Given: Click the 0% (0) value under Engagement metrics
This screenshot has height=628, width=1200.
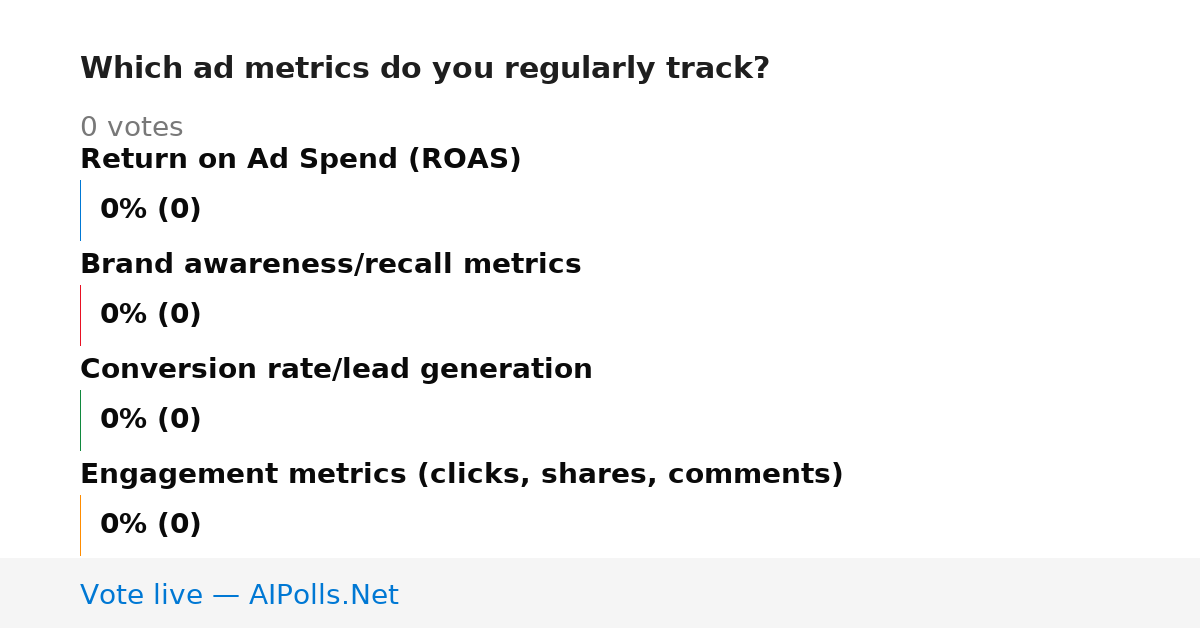Looking at the screenshot, I should click(x=150, y=524).
